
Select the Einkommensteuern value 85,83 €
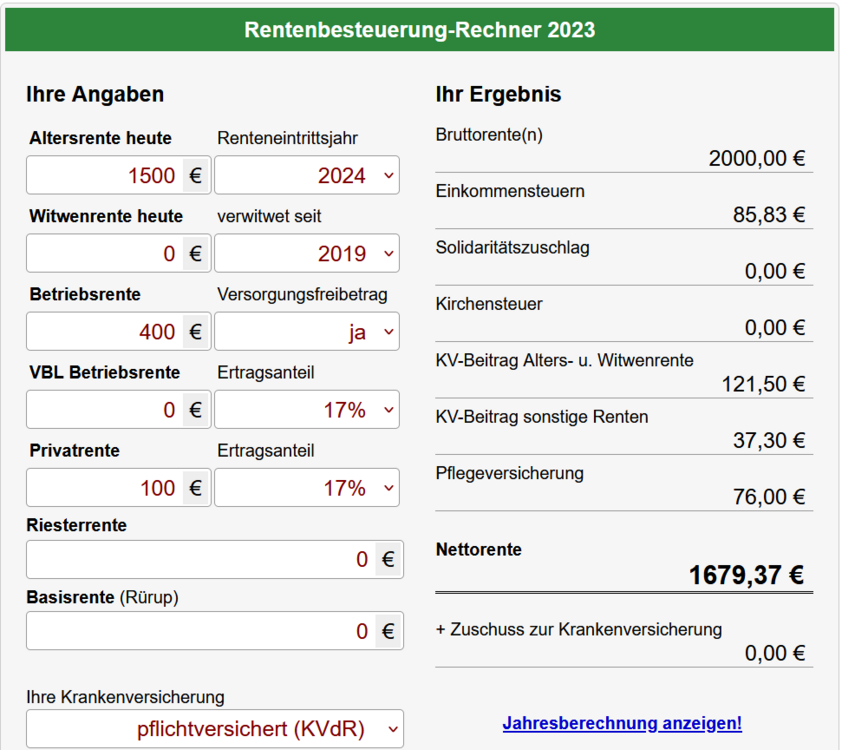pyautogui.click(x=769, y=215)
